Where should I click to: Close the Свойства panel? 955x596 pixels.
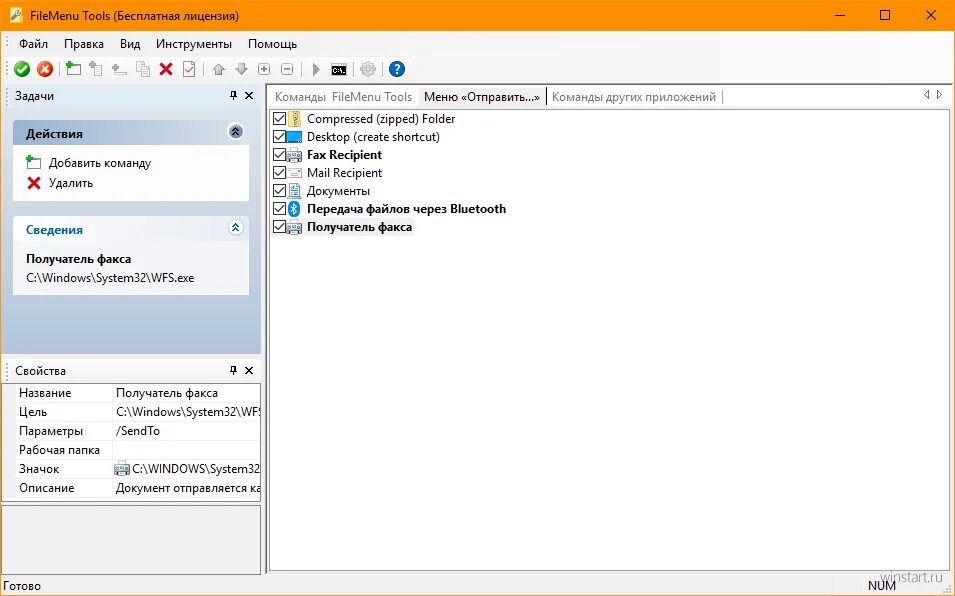249,370
